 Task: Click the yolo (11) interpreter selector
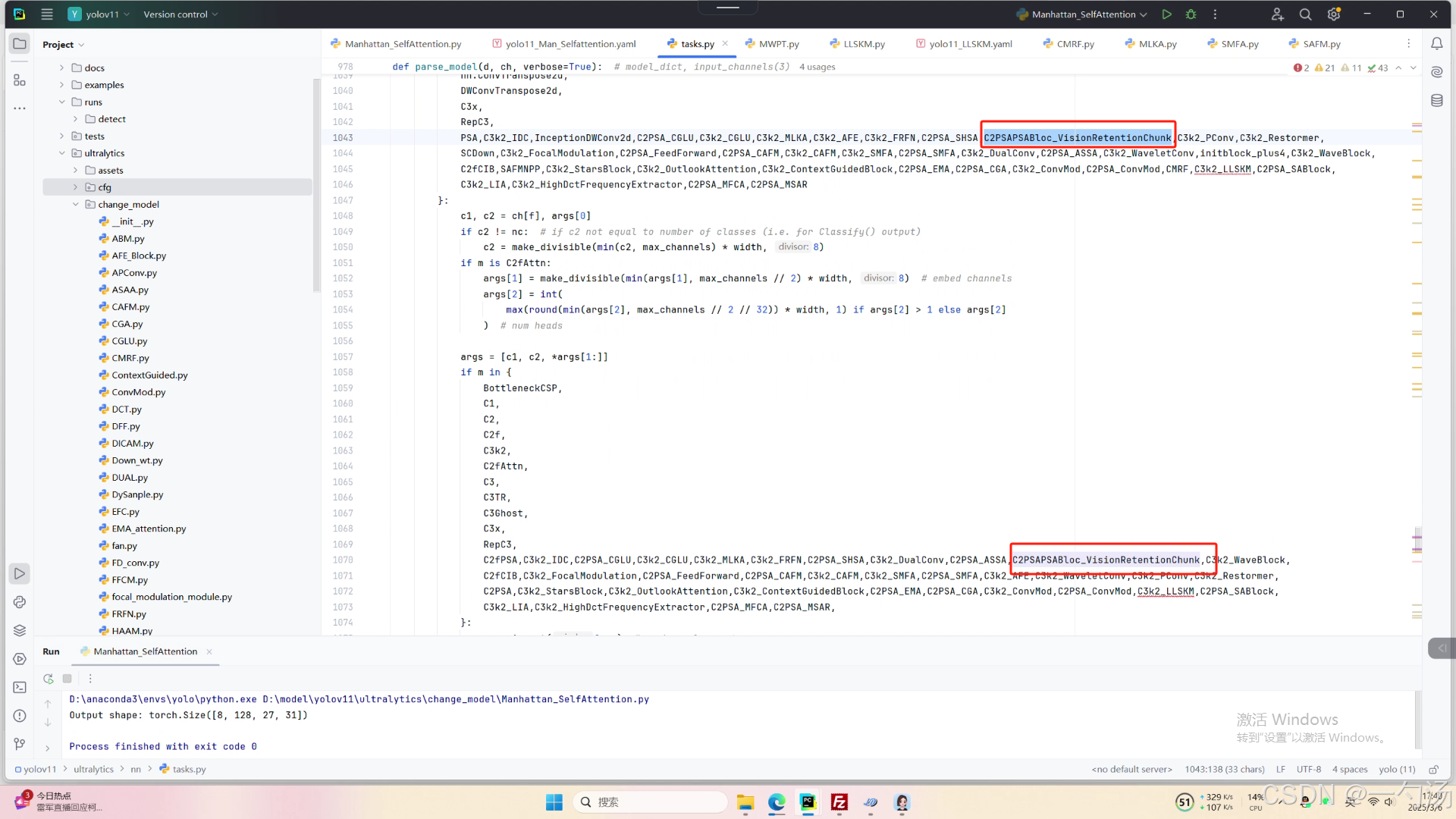coord(1397,769)
